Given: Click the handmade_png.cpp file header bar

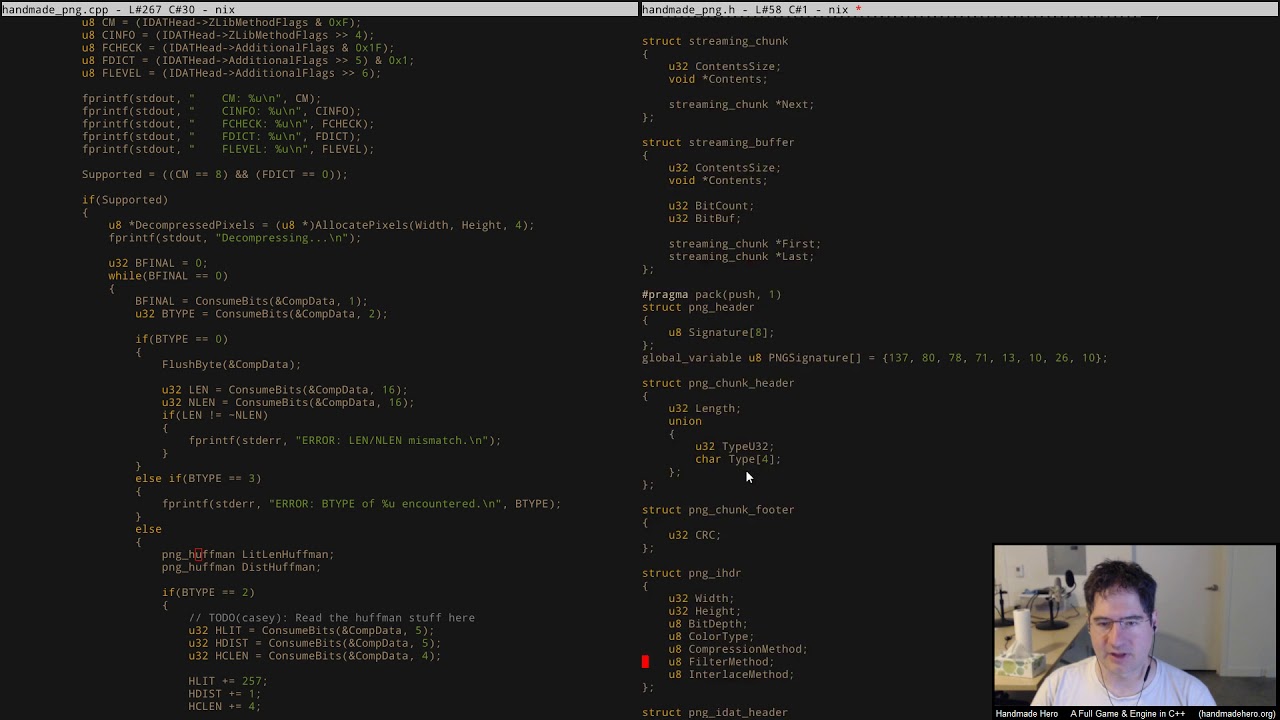Looking at the screenshot, I should tap(319, 9).
